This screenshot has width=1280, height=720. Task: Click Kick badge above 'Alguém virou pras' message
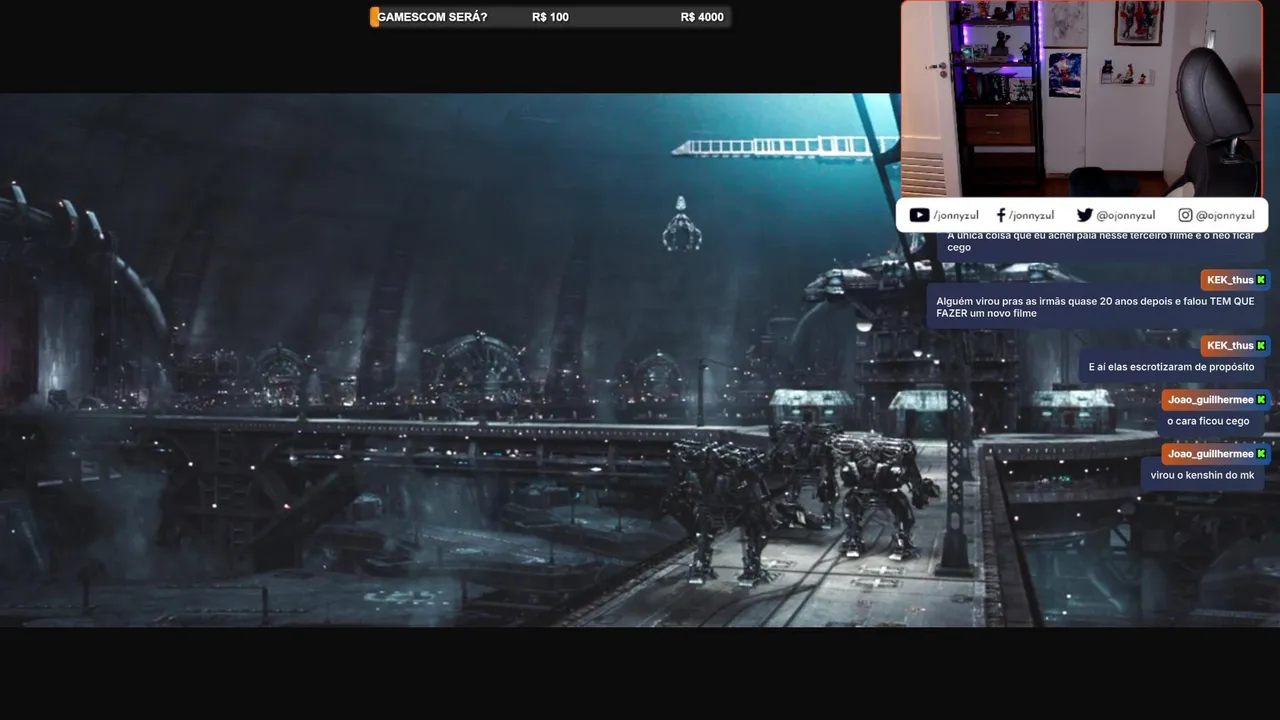[1261, 280]
